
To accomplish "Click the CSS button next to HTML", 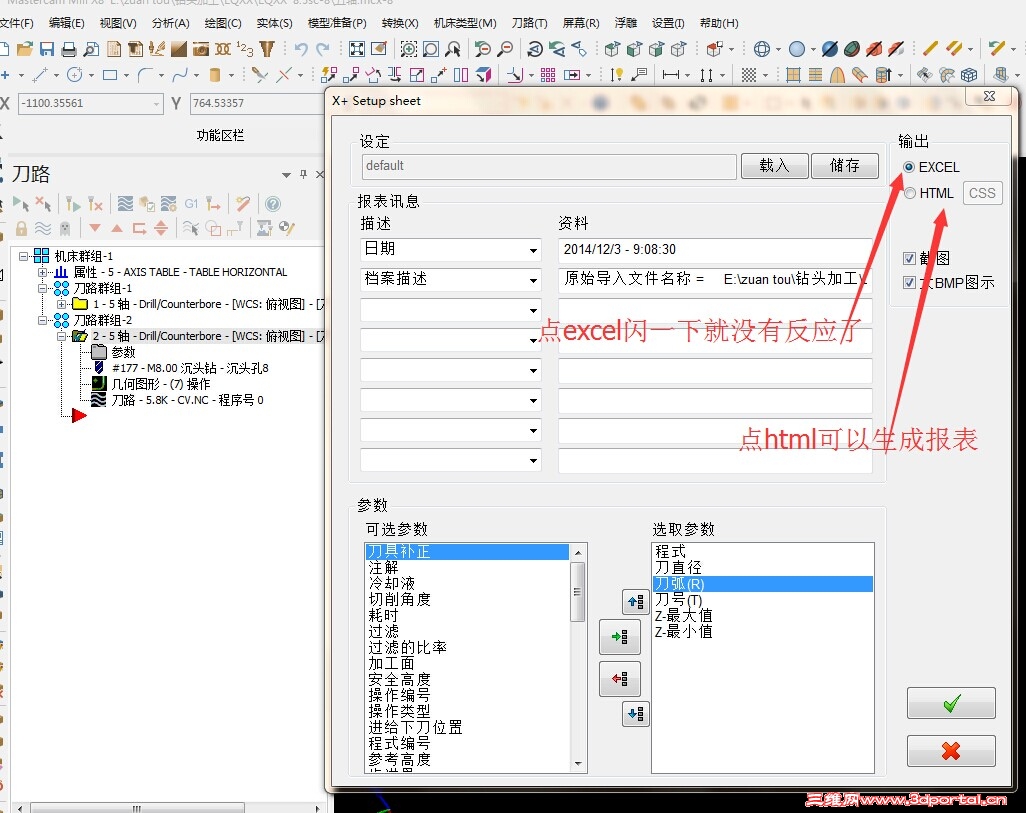I will pos(981,193).
